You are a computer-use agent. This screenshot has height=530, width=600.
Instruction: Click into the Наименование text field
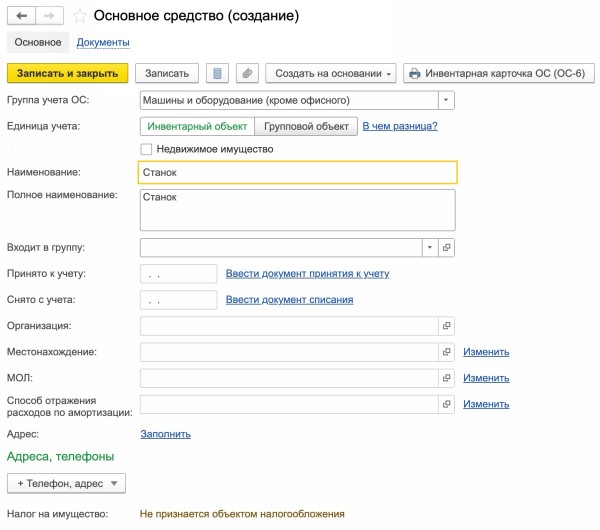pos(298,172)
